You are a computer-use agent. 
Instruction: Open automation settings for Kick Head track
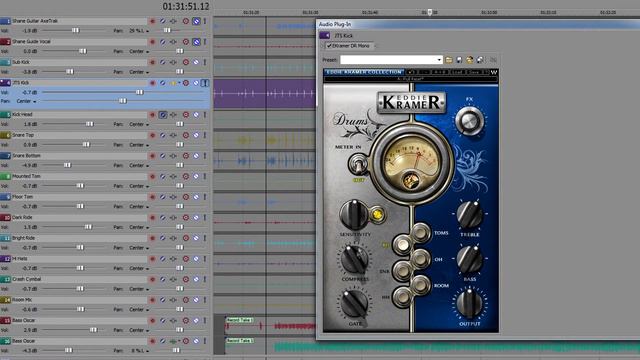click(186, 115)
